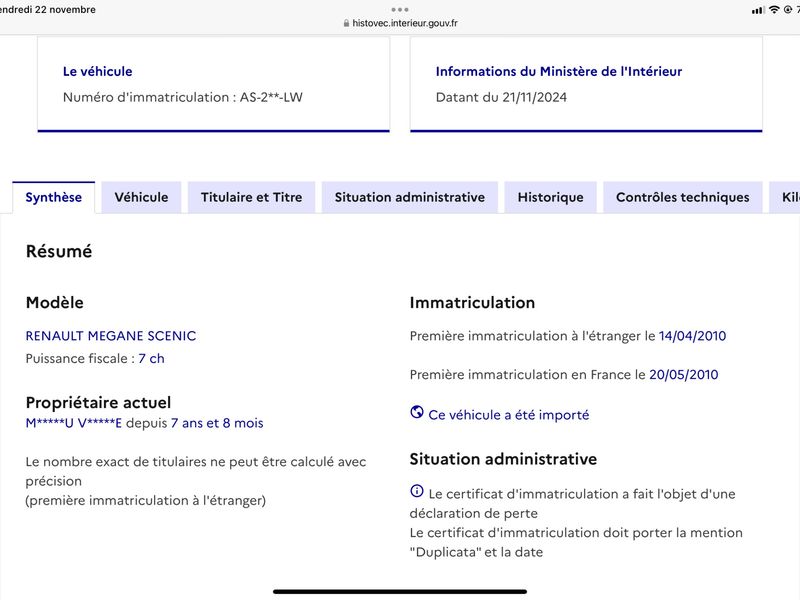The height and width of the screenshot is (600, 800).
Task: Click 'Ce véhicule a été importé' text
Action: (x=509, y=415)
